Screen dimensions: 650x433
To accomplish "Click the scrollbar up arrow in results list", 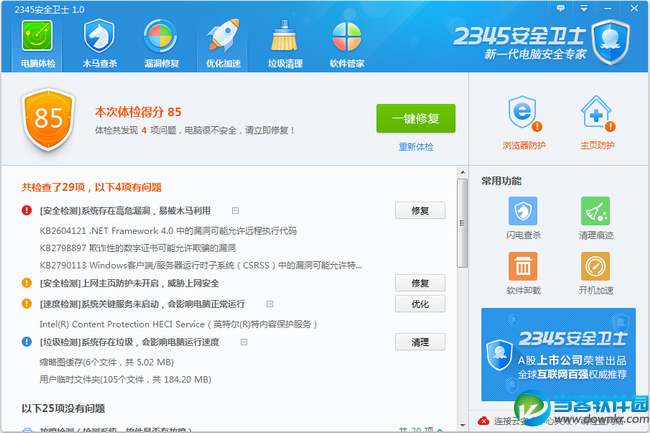I will point(463,172).
